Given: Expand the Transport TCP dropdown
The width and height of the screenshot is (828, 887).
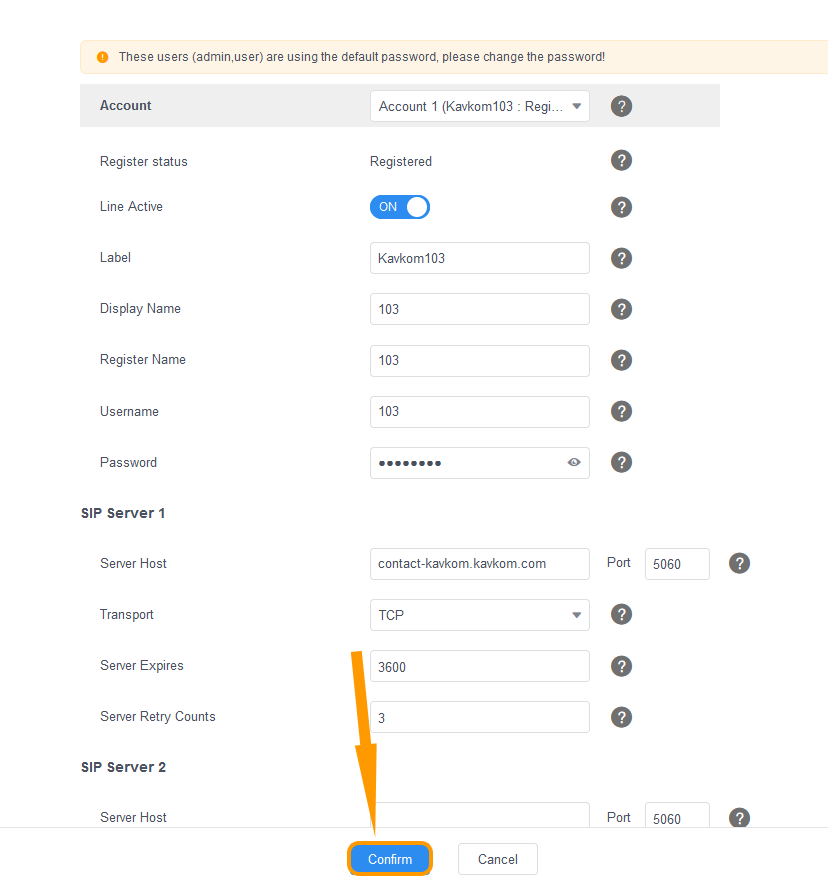Looking at the screenshot, I should (x=479, y=615).
